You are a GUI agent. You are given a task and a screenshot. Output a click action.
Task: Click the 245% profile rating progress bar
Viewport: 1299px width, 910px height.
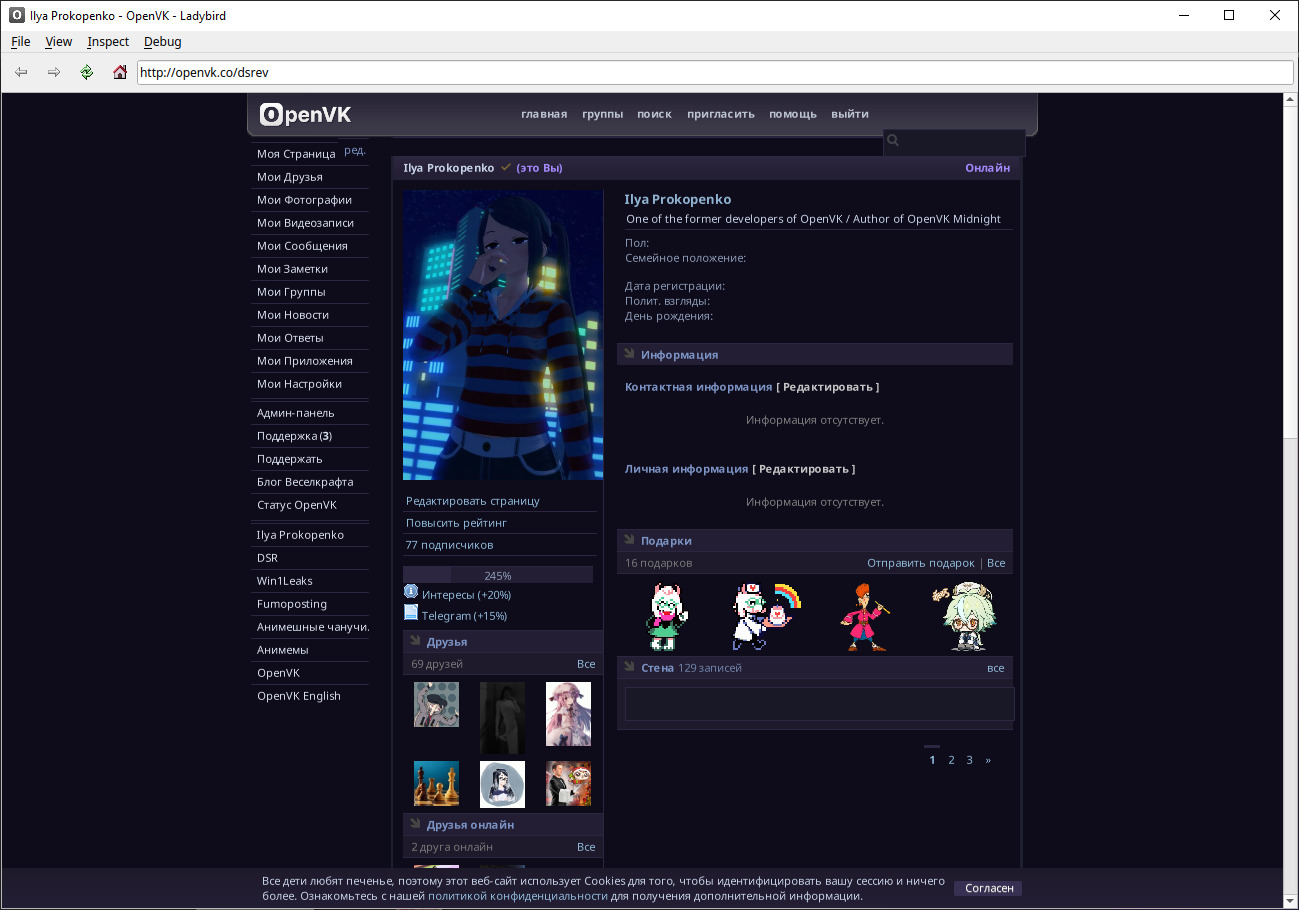[498, 575]
